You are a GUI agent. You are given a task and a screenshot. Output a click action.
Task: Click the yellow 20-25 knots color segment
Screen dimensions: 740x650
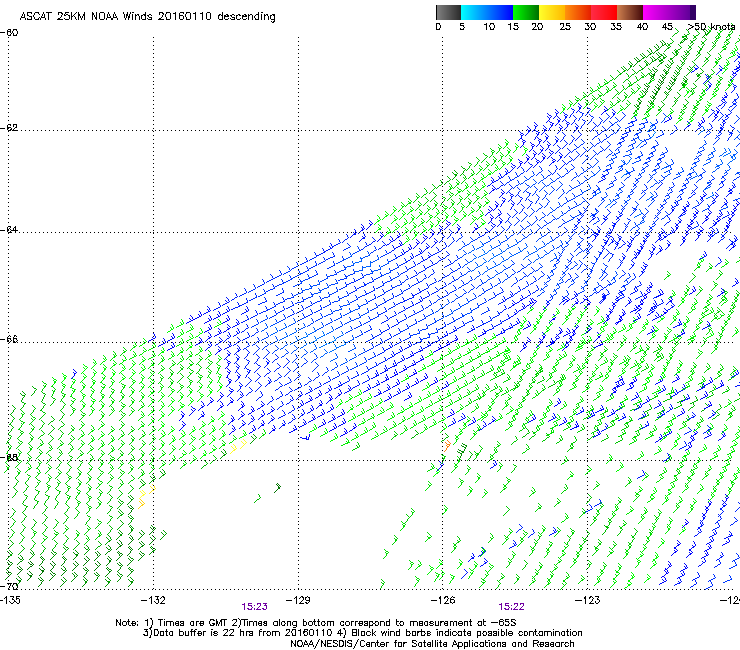coord(552,12)
